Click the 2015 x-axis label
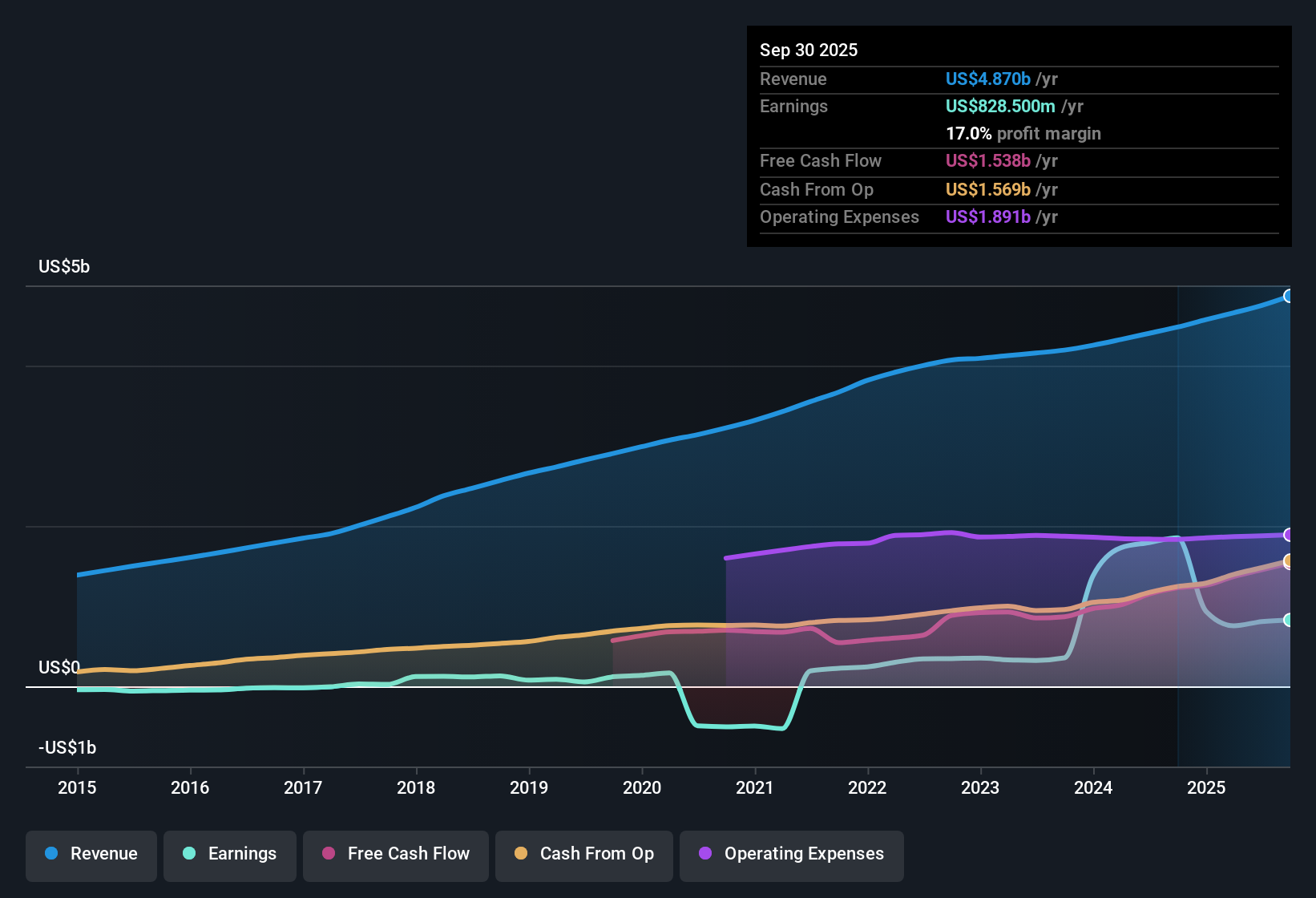This screenshot has width=1316, height=898. [77, 787]
